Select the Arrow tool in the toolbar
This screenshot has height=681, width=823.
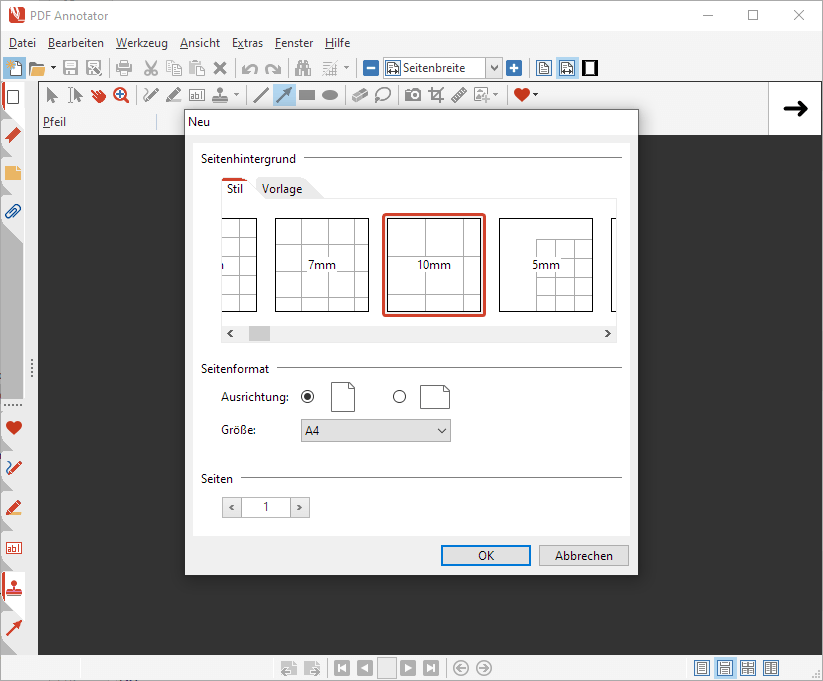point(284,95)
